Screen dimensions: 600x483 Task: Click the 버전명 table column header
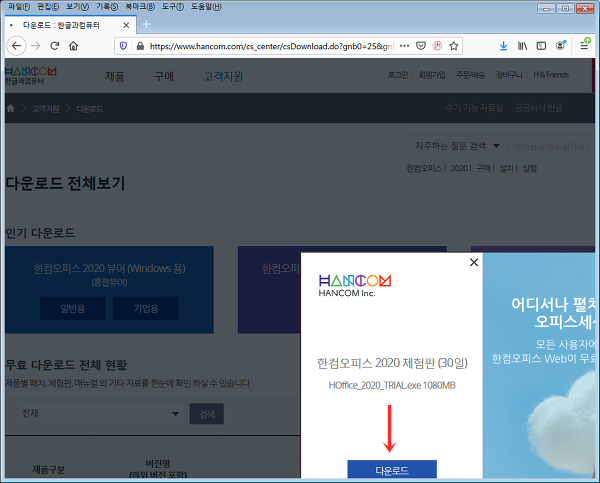tap(158, 469)
